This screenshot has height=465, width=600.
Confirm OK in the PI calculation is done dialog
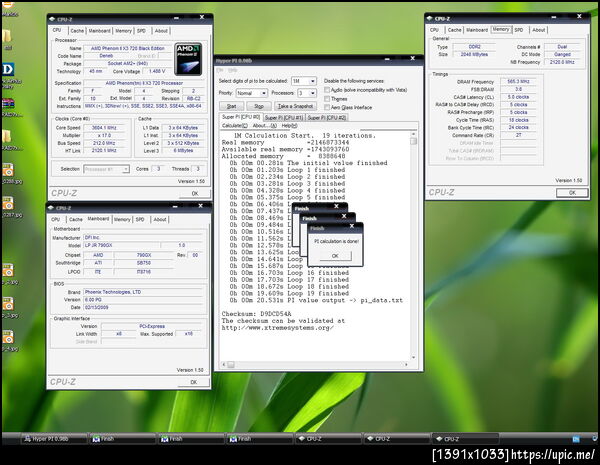[x=335, y=256]
